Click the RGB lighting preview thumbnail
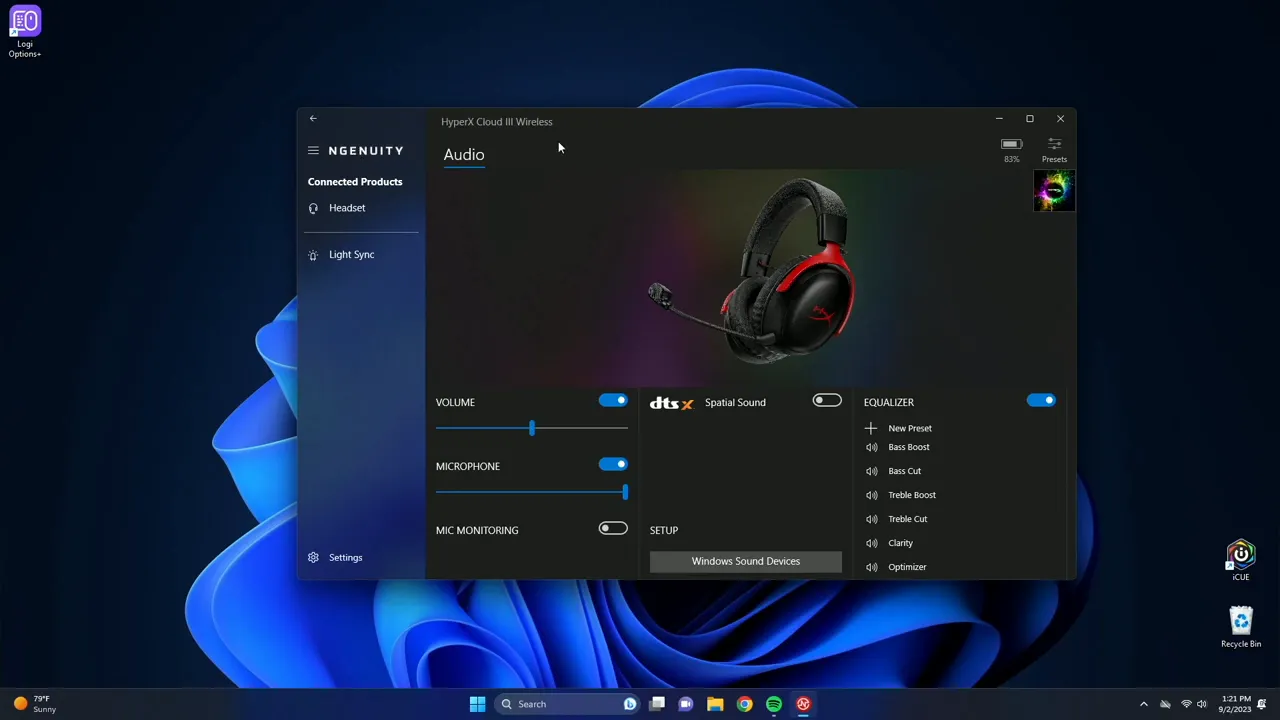 coord(1054,190)
